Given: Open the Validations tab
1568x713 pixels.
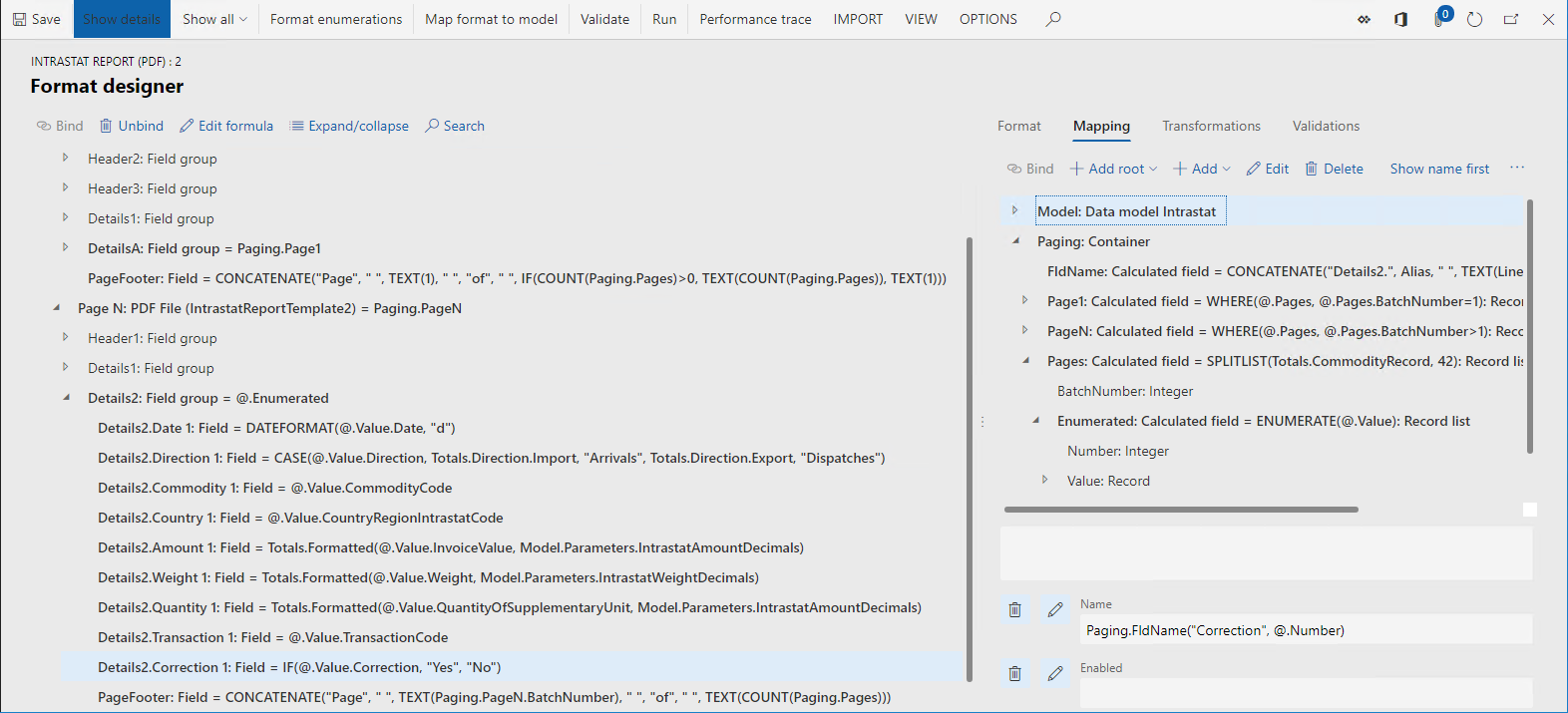Looking at the screenshot, I should point(1326,126).
